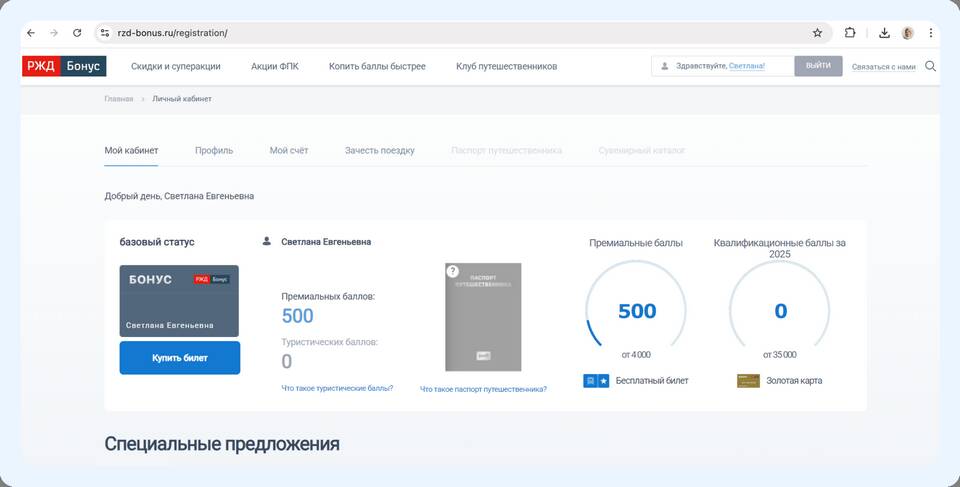Click the free ticket icon
Screen dimensions: 960x487
click(596, 381)
